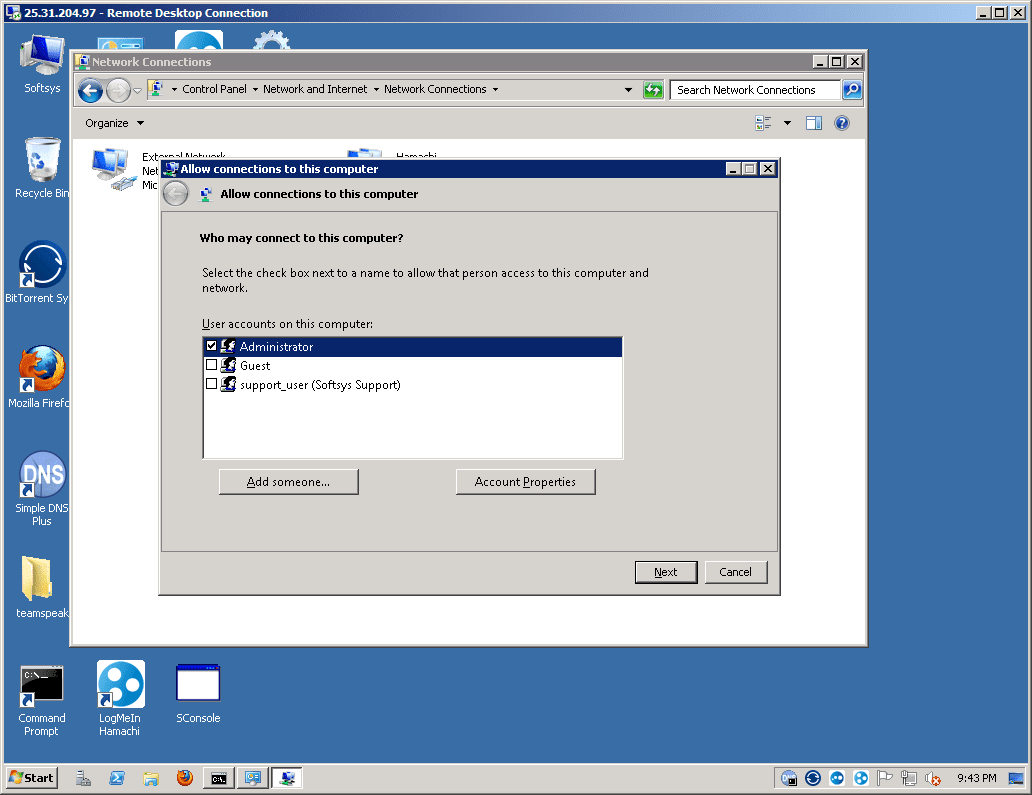
Task: Open the views options dropdown arrow
Action: click(787, 123)
